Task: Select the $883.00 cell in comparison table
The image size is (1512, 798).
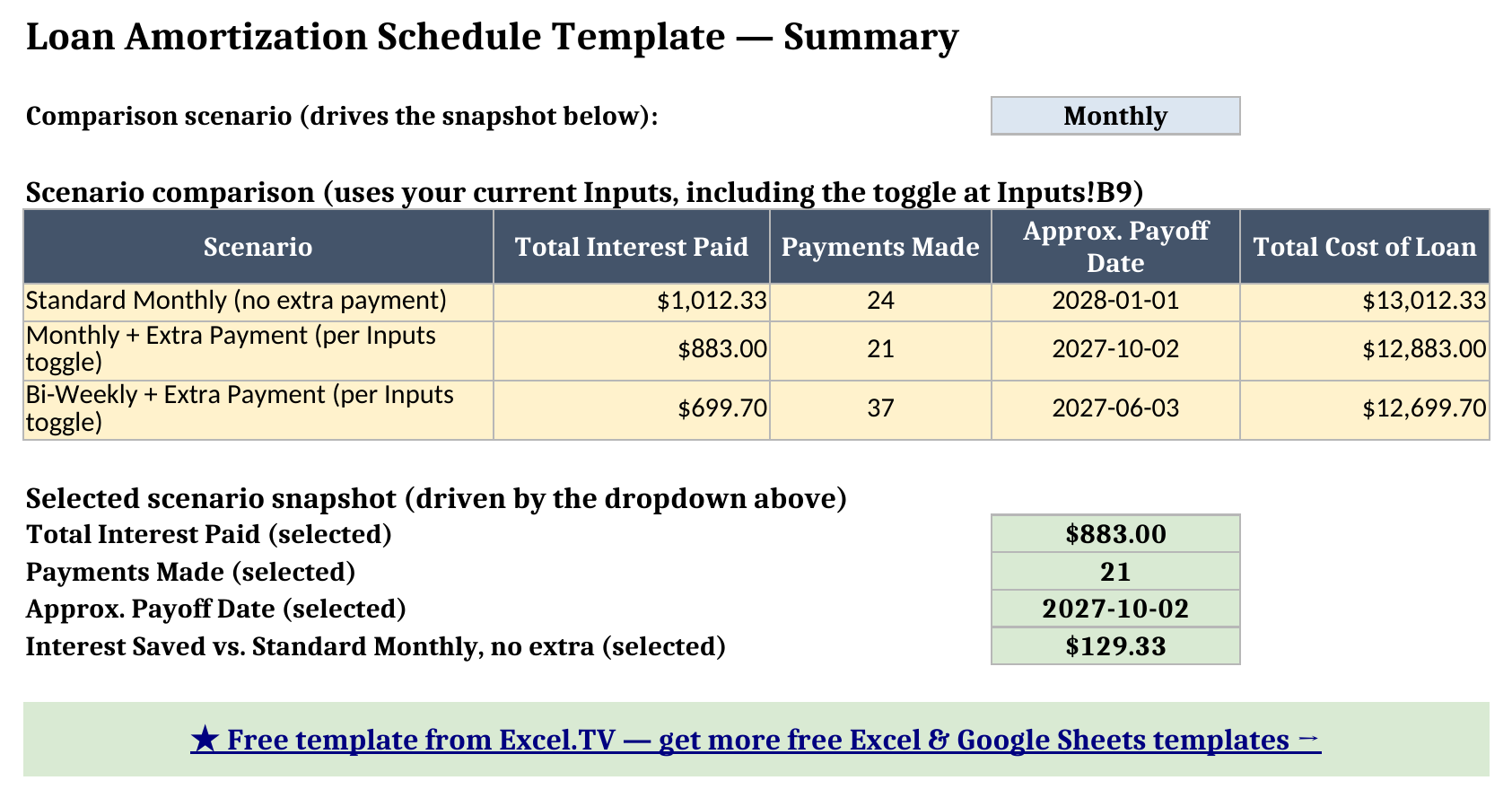Action: coord(632,351)
